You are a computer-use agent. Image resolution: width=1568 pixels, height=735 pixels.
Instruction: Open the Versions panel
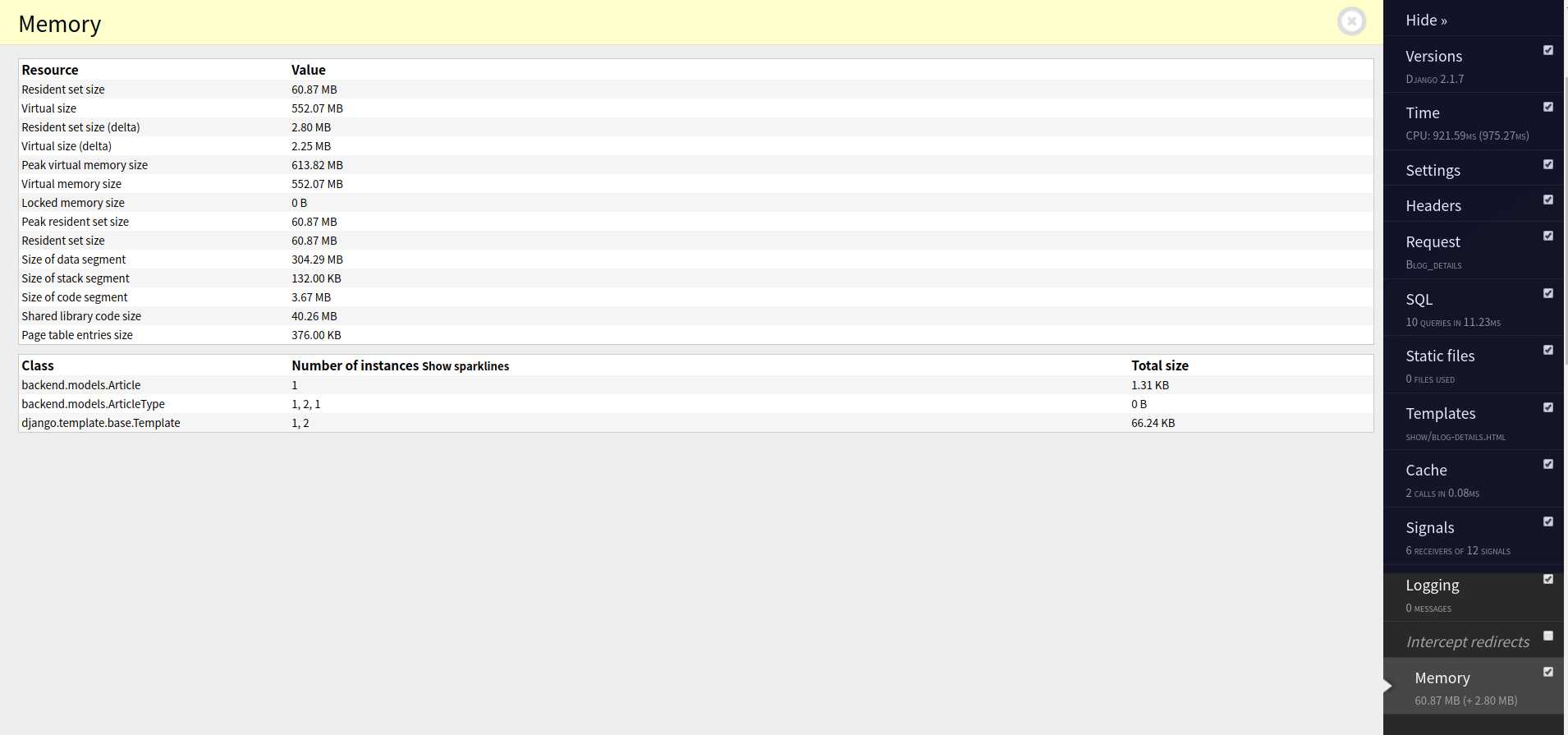tap(1433, 56)
